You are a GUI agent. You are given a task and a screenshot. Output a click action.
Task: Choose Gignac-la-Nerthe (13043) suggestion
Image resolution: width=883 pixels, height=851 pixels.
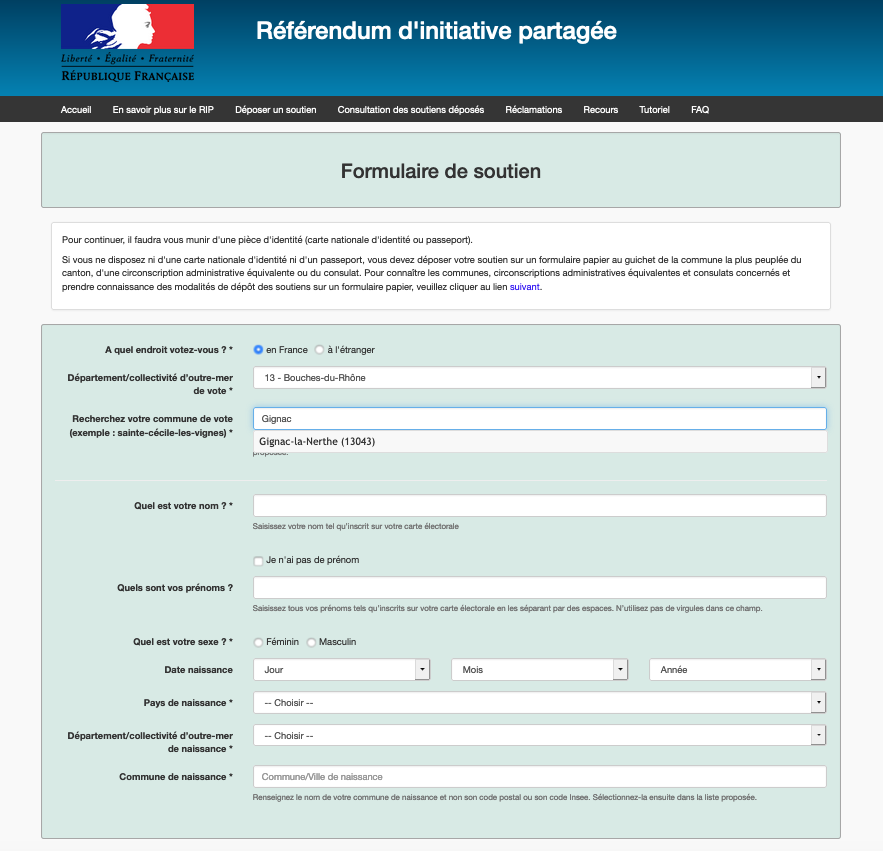317,441
